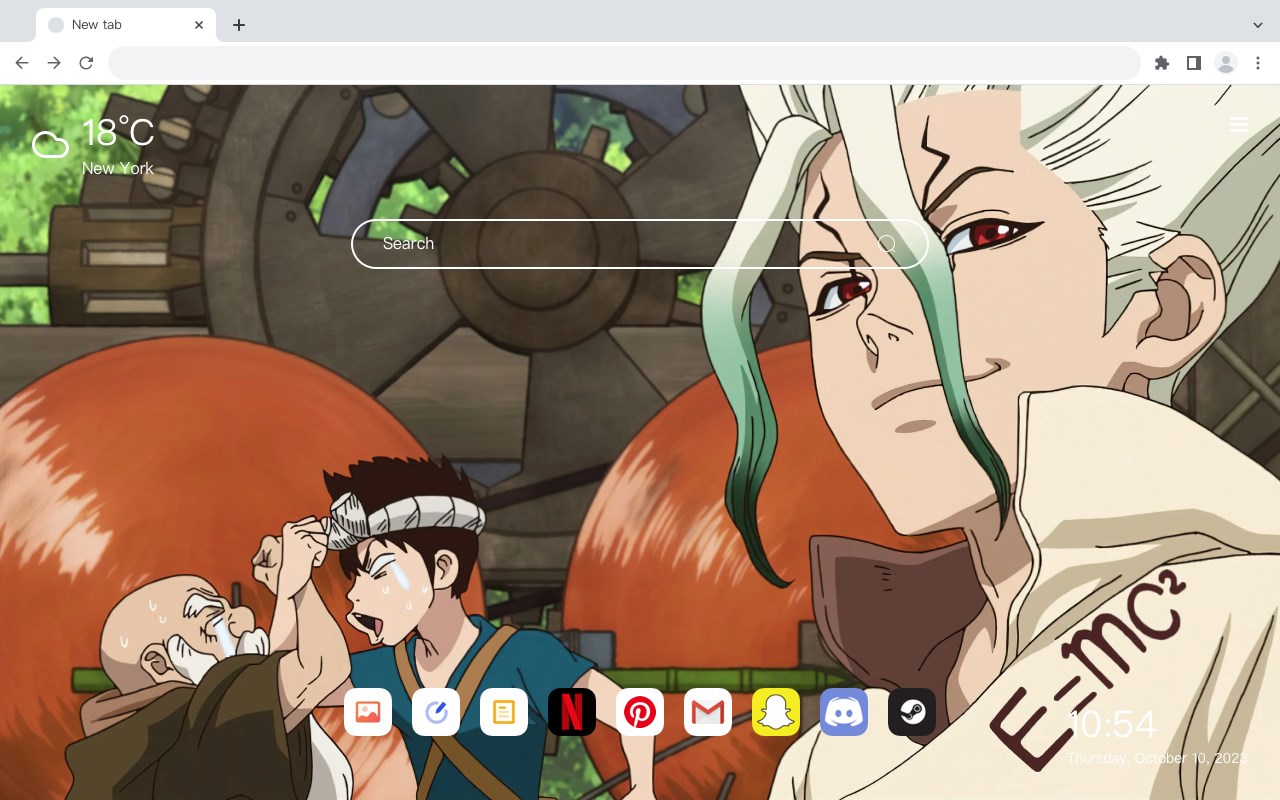Click the 10:54 clock display

point(1112,724)
